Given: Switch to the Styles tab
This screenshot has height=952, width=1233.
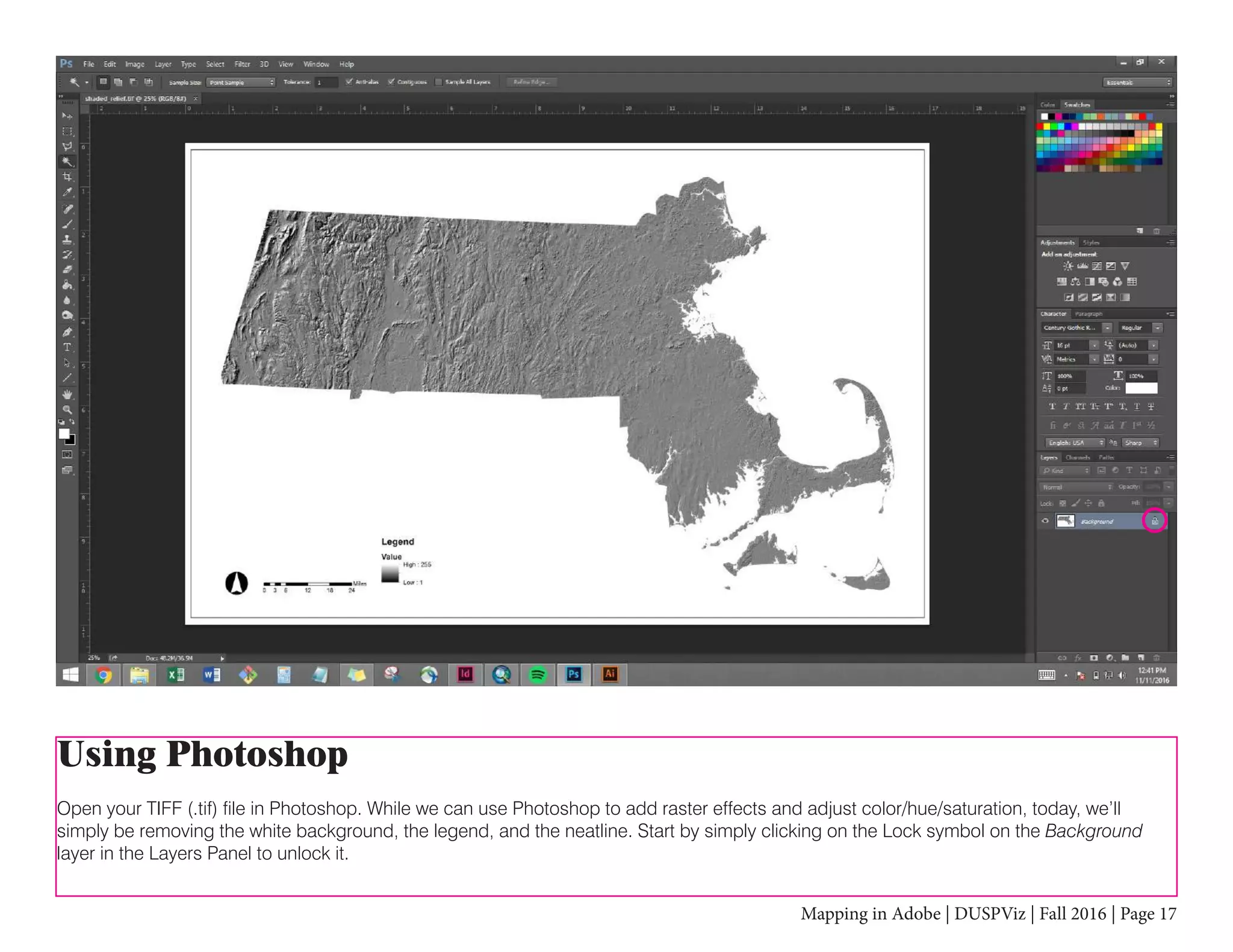Looking at the screenshot, I should point(1091,243).
